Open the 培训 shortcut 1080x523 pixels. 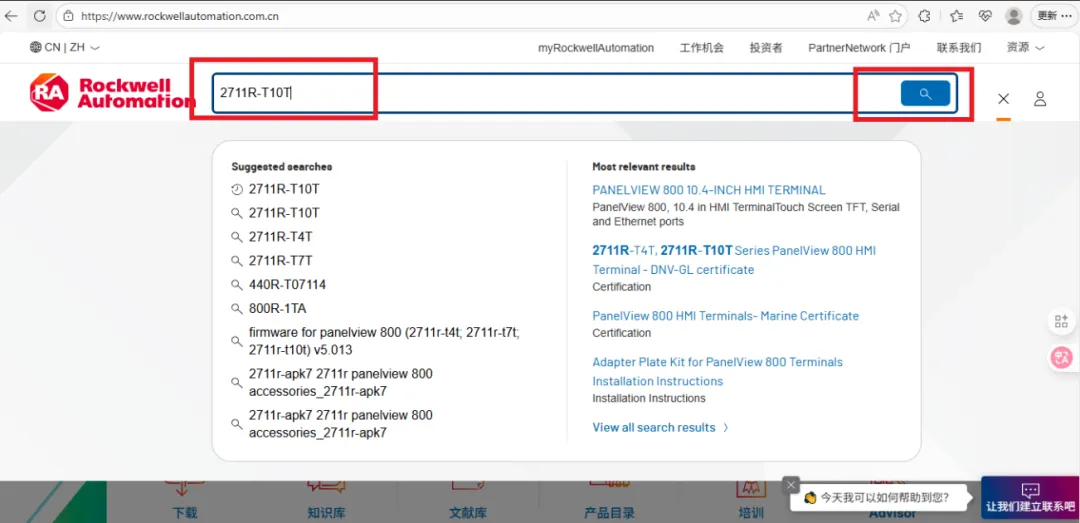coord(751,513)
